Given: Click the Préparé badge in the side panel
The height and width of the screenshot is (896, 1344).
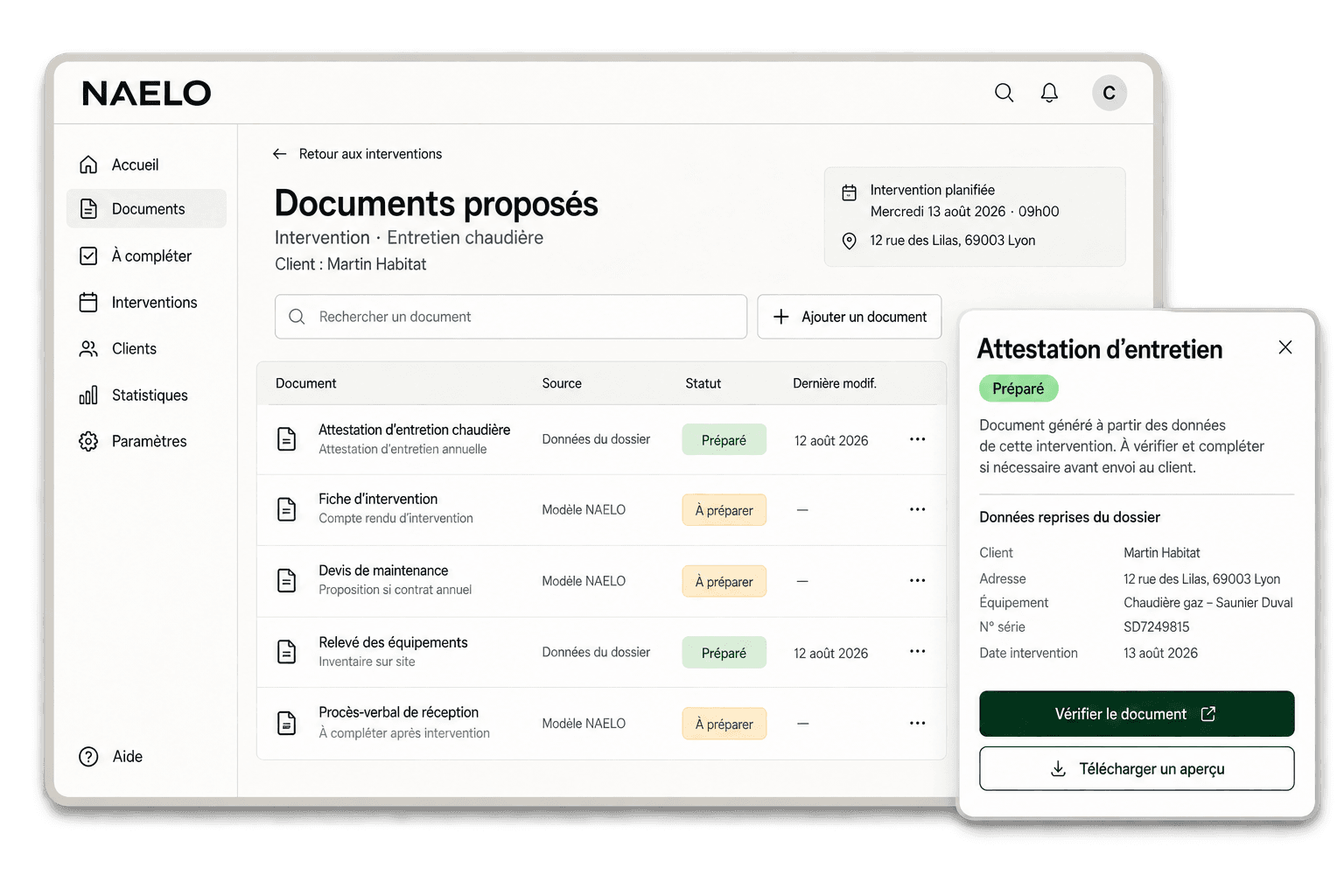Looking at the screenshot, I should pos(1018,388).
